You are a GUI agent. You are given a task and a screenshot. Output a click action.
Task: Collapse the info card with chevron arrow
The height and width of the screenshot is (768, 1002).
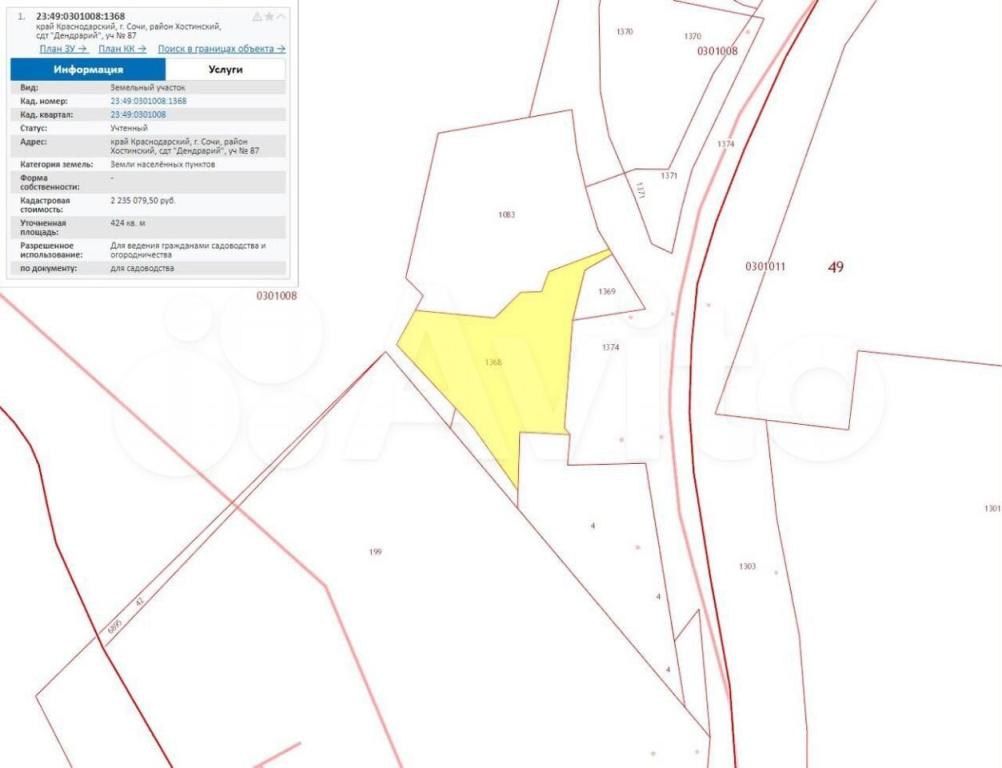281,17
